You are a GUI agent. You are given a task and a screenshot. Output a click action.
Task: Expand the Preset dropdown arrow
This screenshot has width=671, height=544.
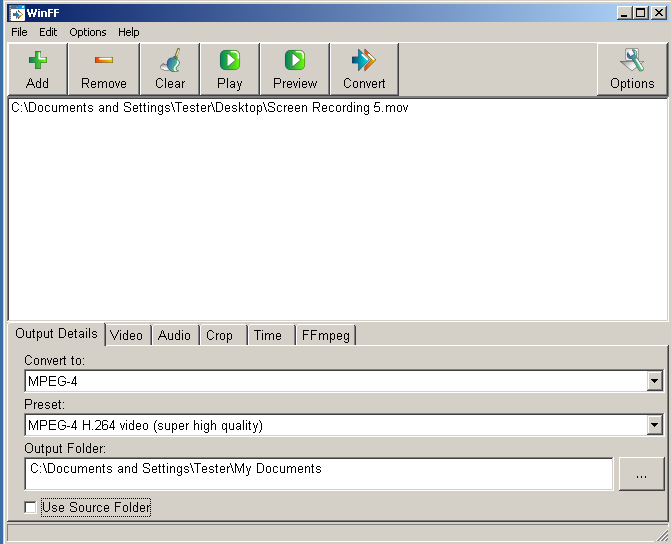pos(654,425)
